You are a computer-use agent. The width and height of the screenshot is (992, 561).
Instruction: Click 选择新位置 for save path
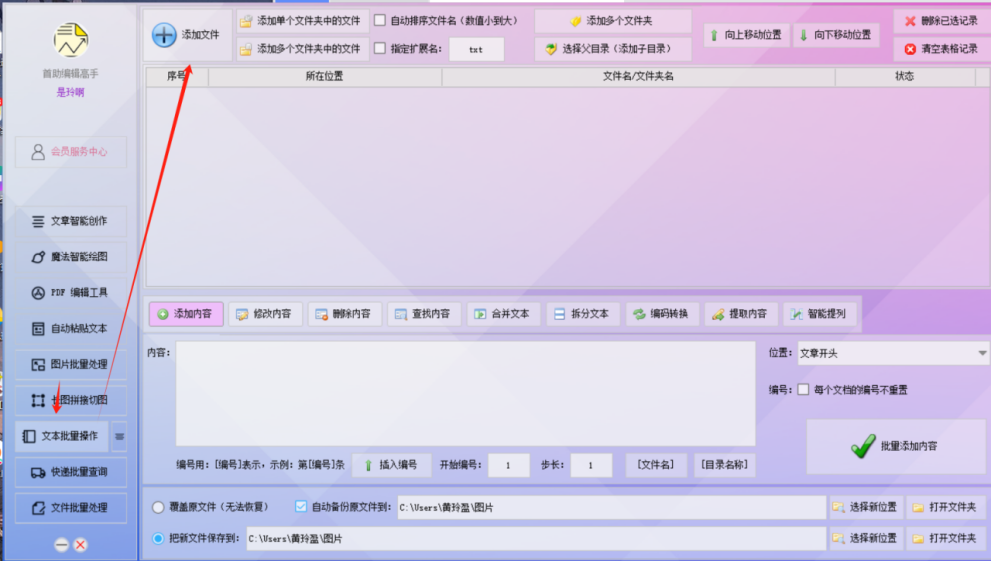(865, 538)
